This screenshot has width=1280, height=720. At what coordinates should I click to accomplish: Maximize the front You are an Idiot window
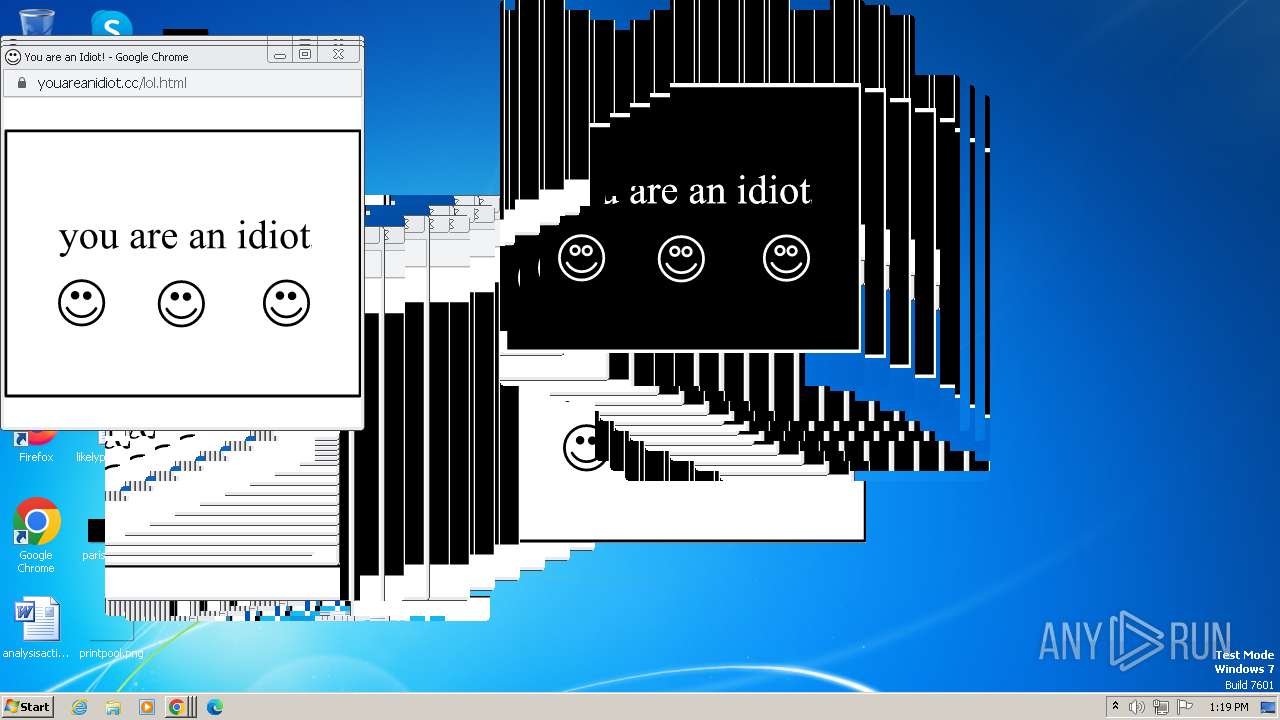click(x=305, y=54)
